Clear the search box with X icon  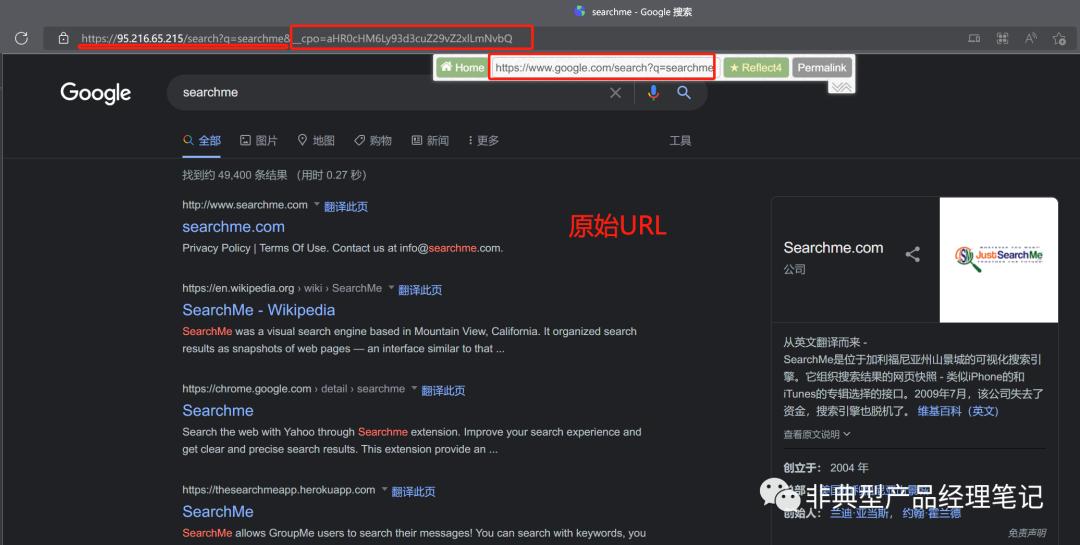[x=615, y=92]
